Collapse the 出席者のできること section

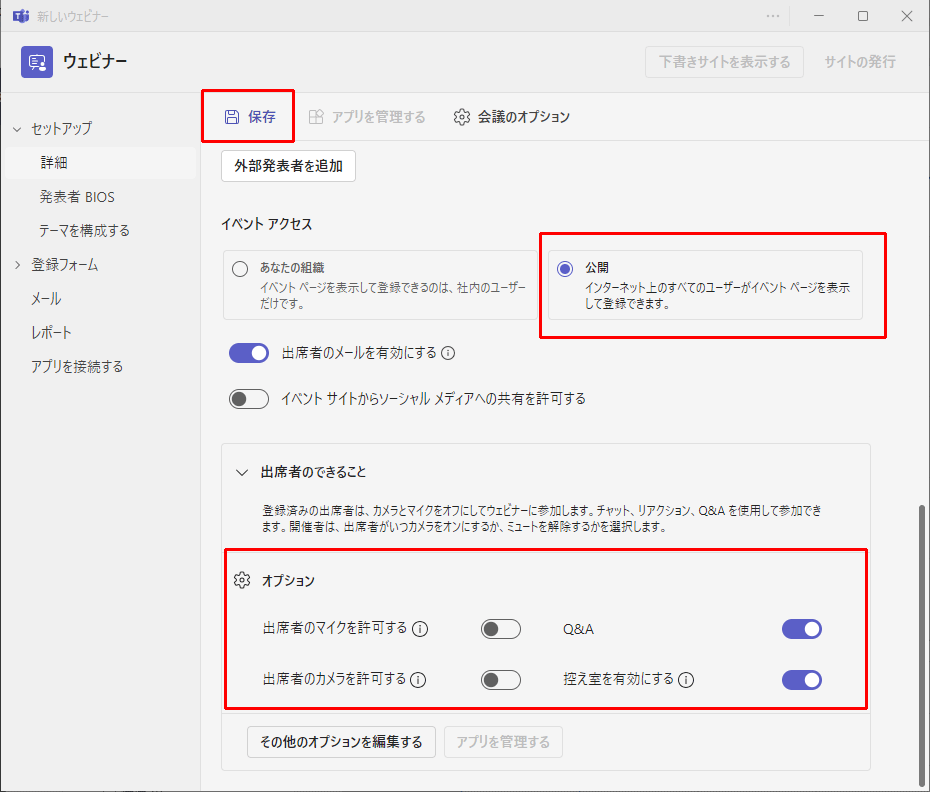[x=241, y=472]
